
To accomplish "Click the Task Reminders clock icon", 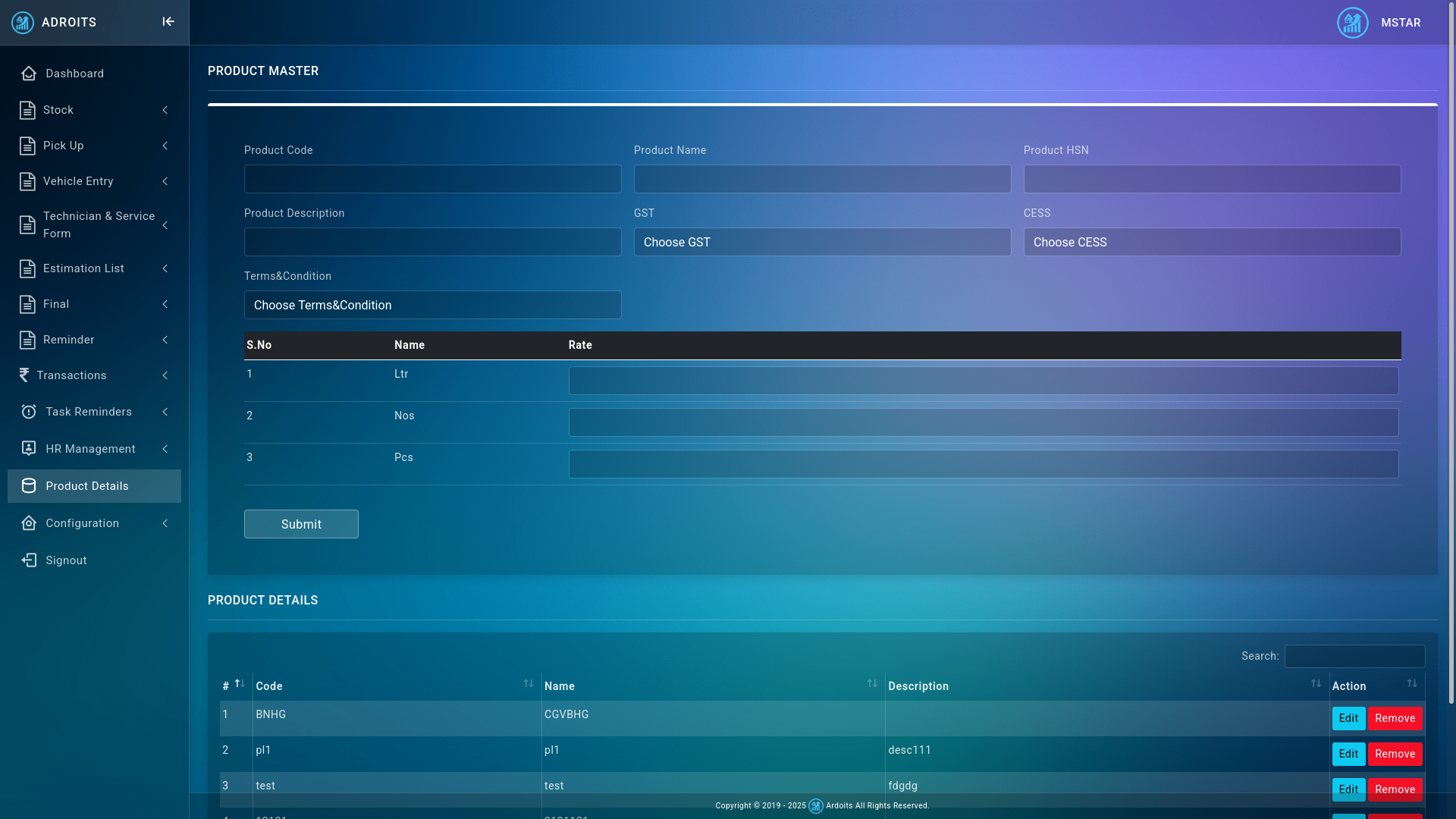I will [29, 412].
